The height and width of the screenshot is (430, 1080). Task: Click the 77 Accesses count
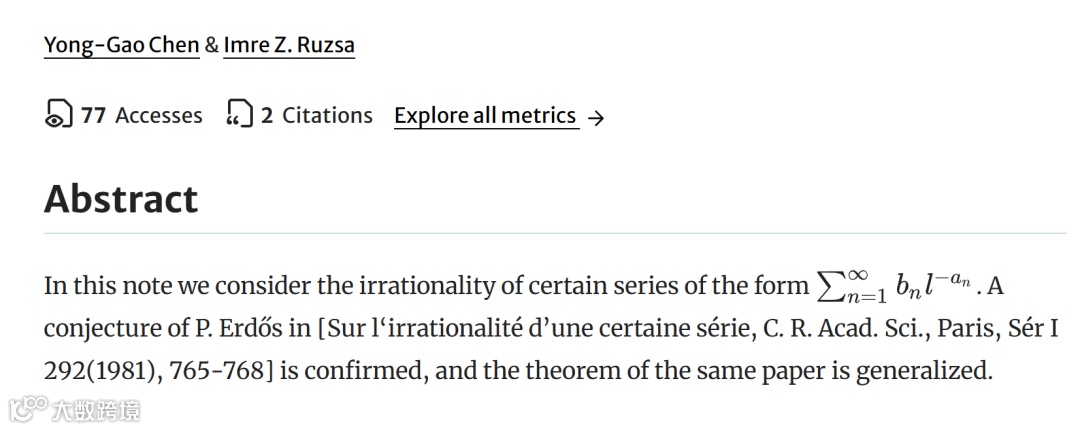141,116
